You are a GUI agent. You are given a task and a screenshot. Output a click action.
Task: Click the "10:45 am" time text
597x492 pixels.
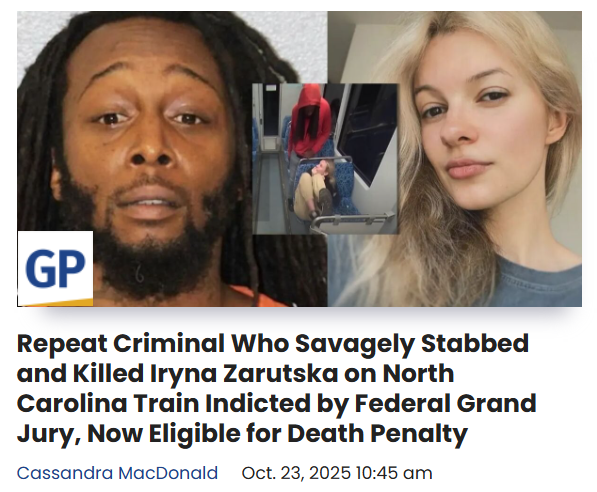click(x=394, y=473)
